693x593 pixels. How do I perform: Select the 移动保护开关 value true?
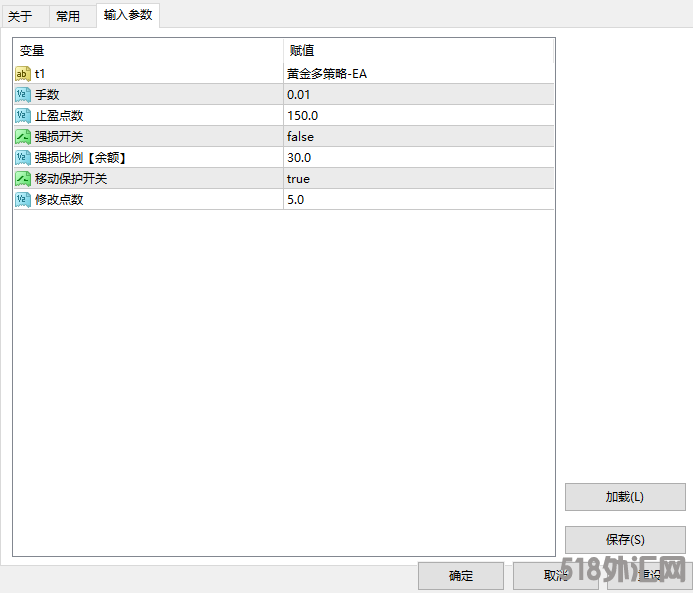[x=298, y=179]
